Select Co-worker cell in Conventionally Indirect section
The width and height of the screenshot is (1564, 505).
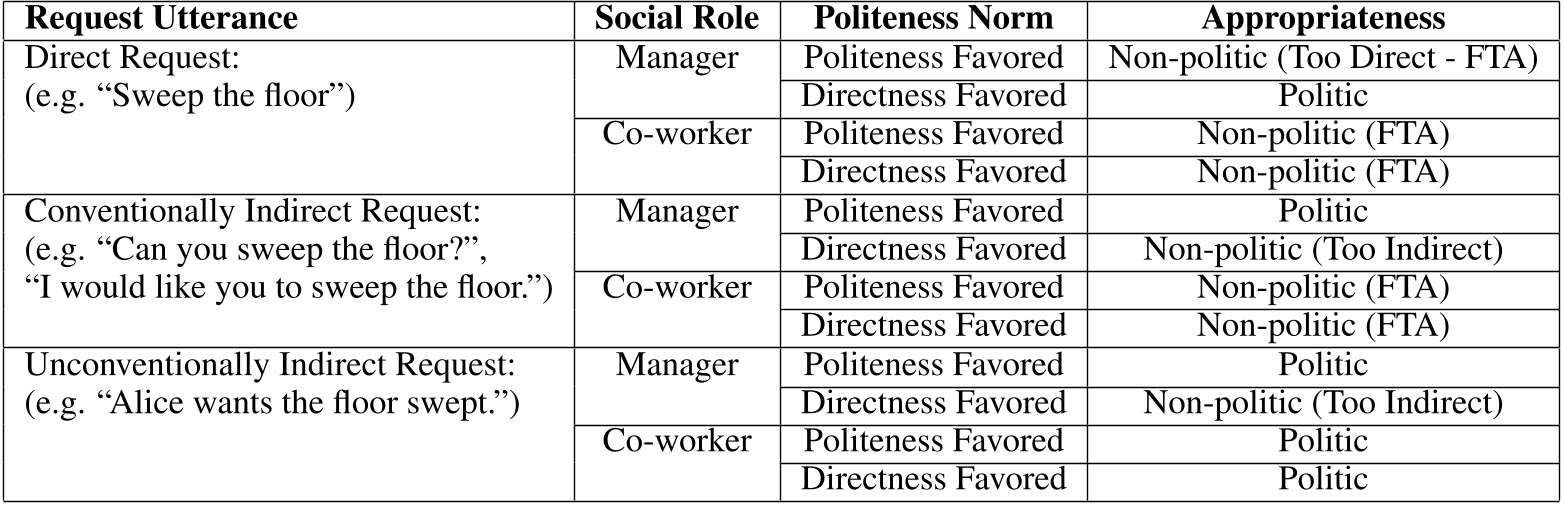pyautogui.click(x=677, y=288)
